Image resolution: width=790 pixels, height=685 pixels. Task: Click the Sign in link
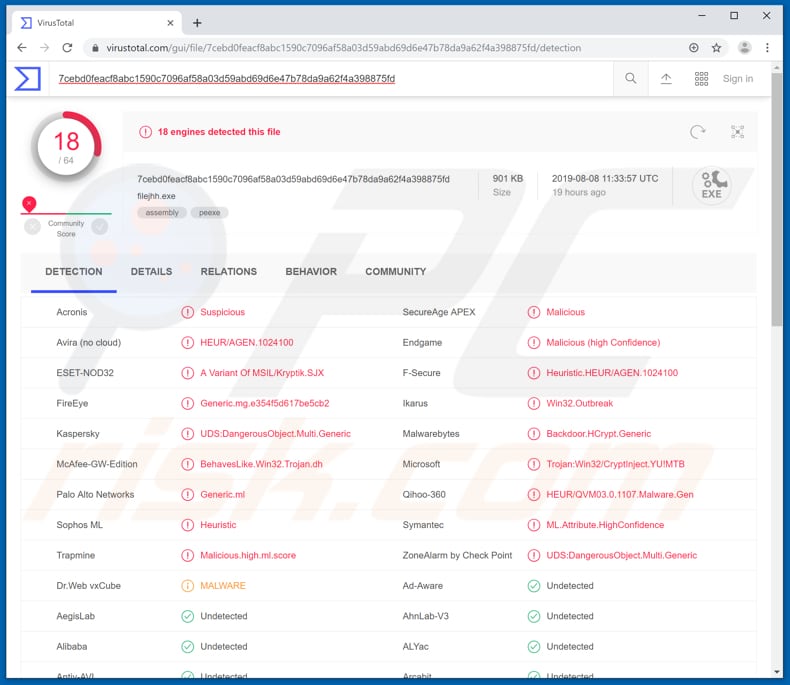coord(738,79)
